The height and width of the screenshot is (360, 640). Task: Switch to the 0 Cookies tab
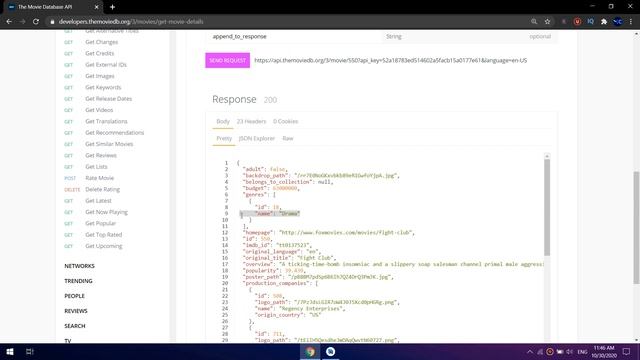[285, 121]
